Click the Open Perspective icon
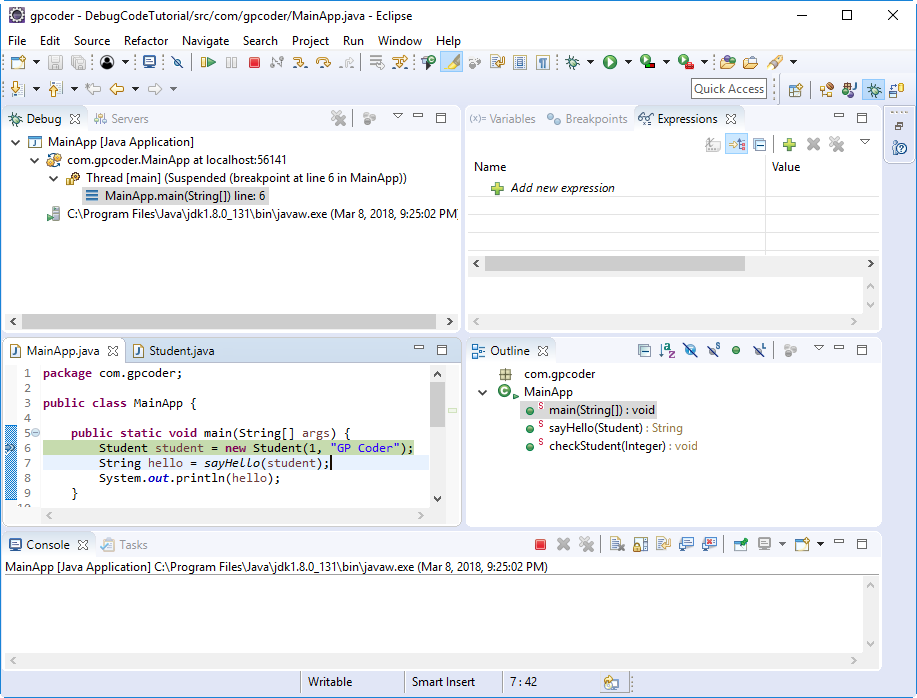 tap(795, 90)
